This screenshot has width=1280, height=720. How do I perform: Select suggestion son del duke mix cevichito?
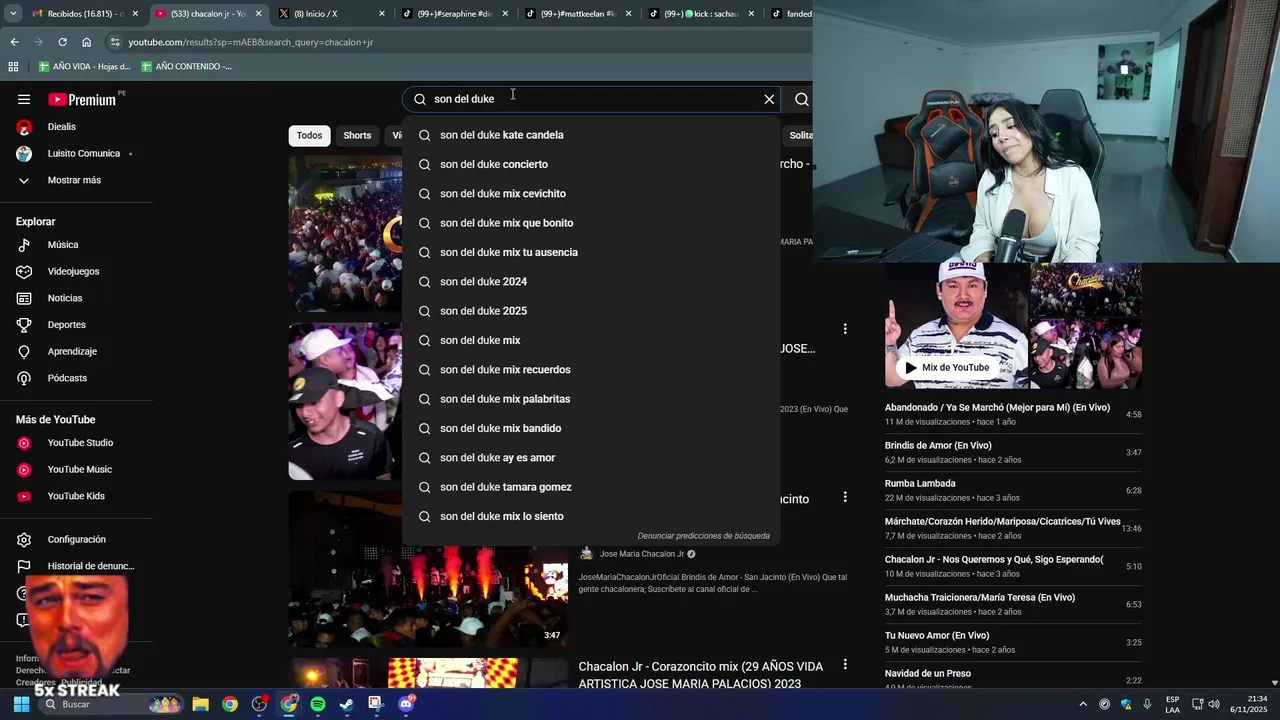coord(590,194)
